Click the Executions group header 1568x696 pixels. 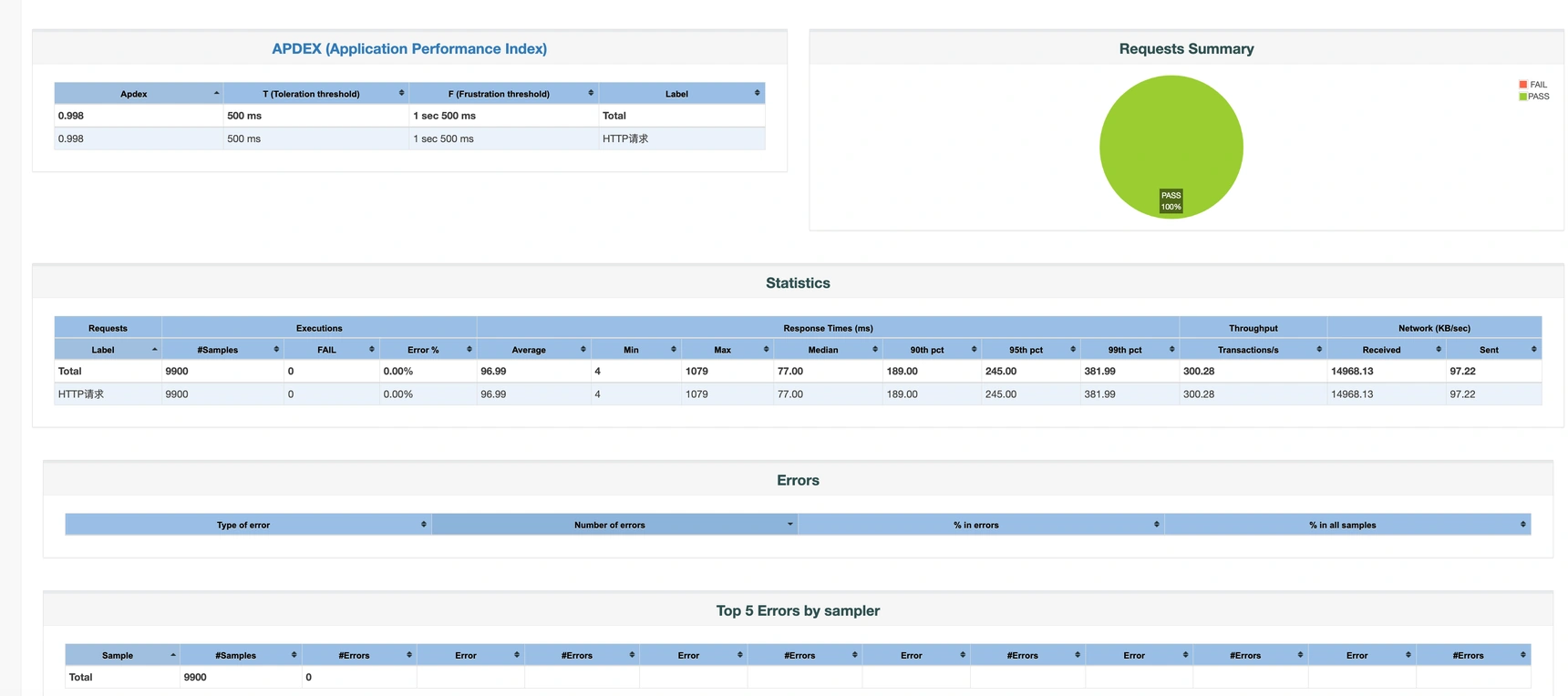point(319,328)
